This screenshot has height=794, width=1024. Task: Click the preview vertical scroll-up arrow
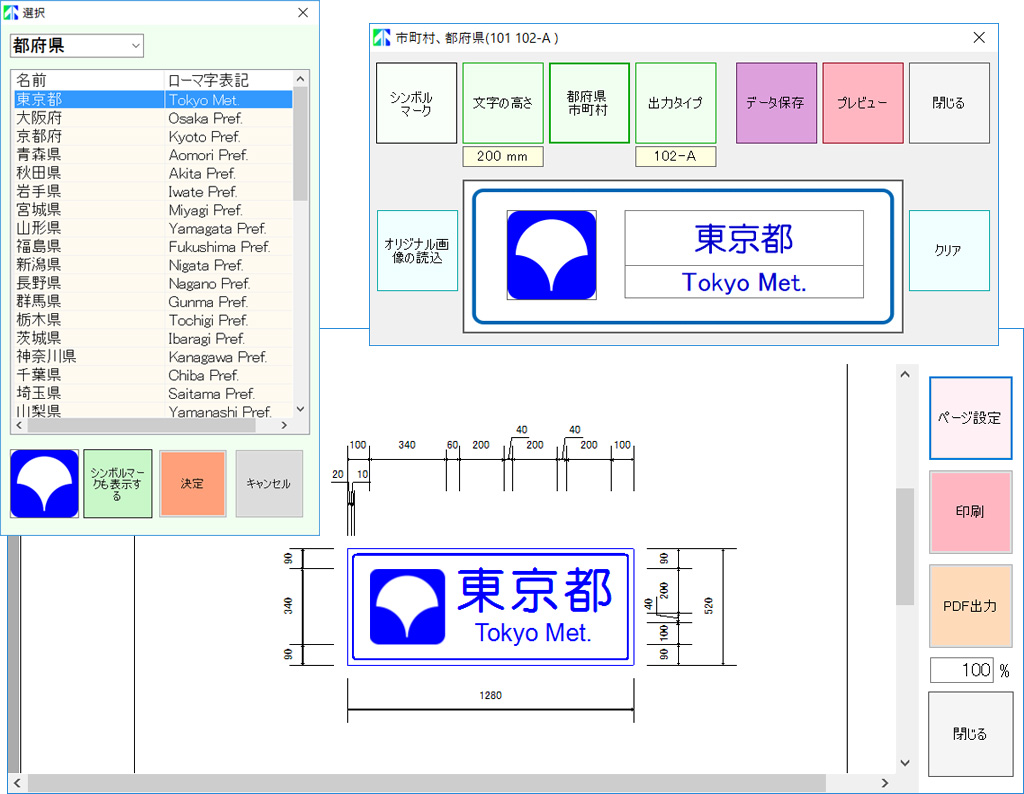(x=904, y=374)
